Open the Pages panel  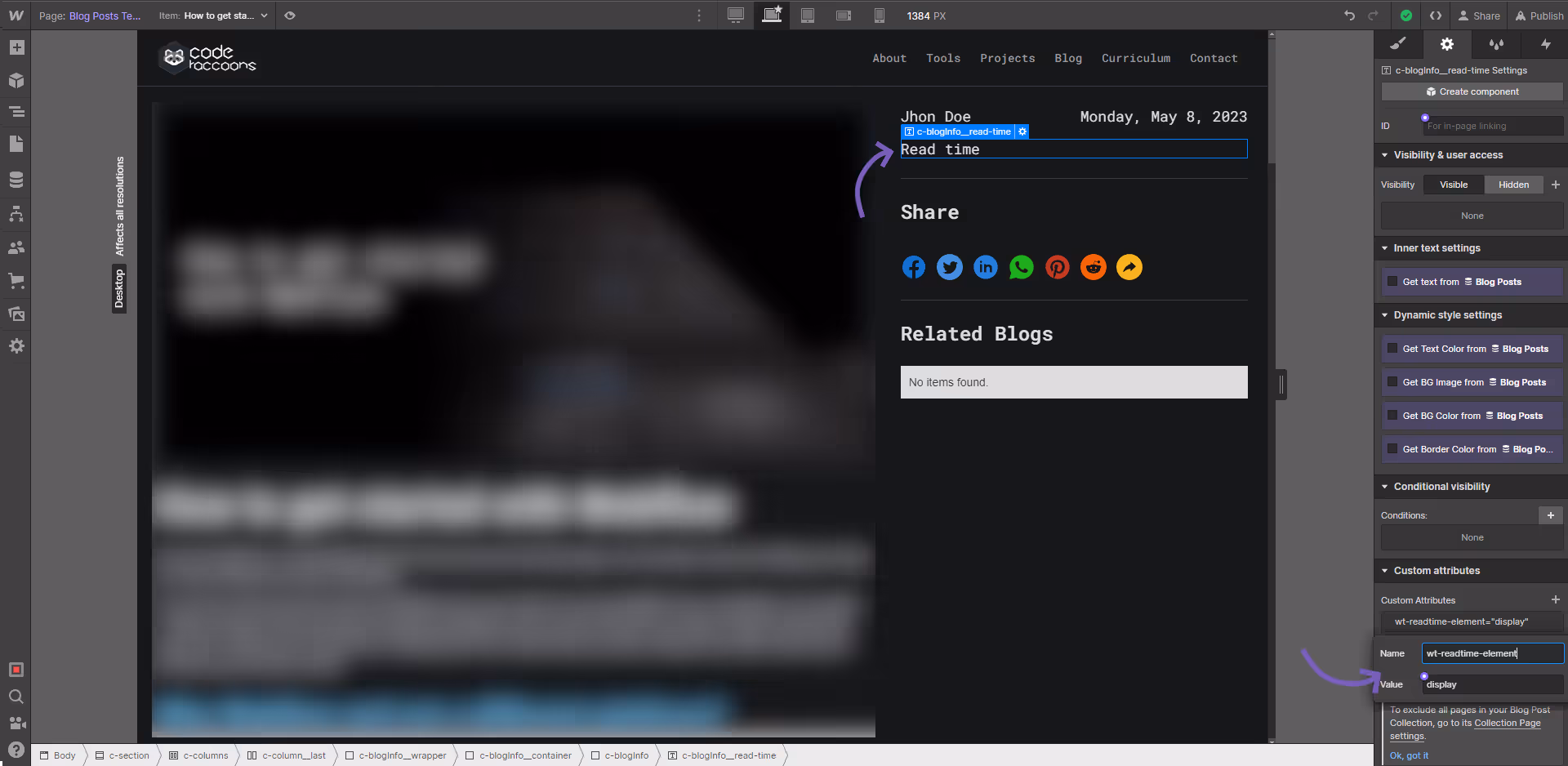click(16, 144)
